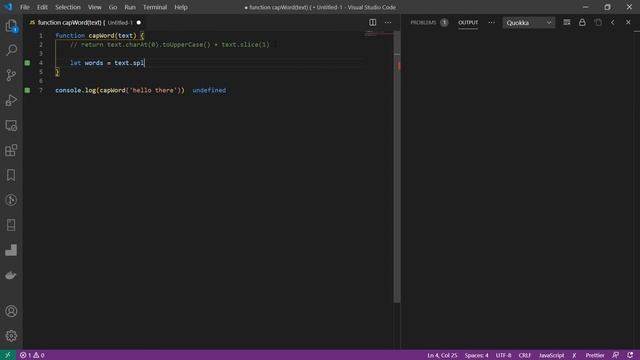Open the Go menu
This screenshot has width=640, height=360.
click(113, 7)
